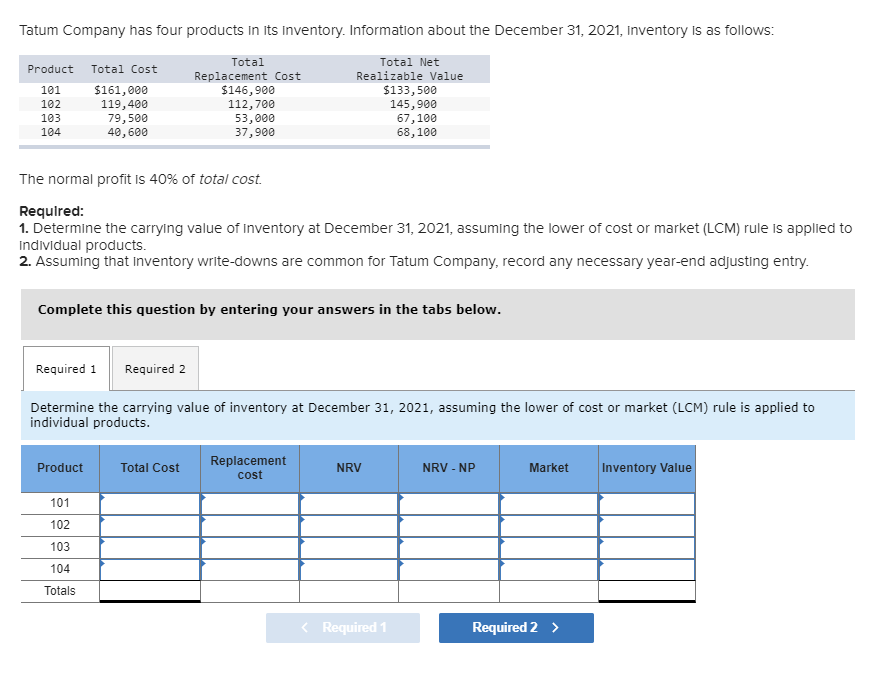The image size is (877, 676).
Task: Select Inventory Value input for product 101
Action: pyautogui.click(x=647, y=504)
